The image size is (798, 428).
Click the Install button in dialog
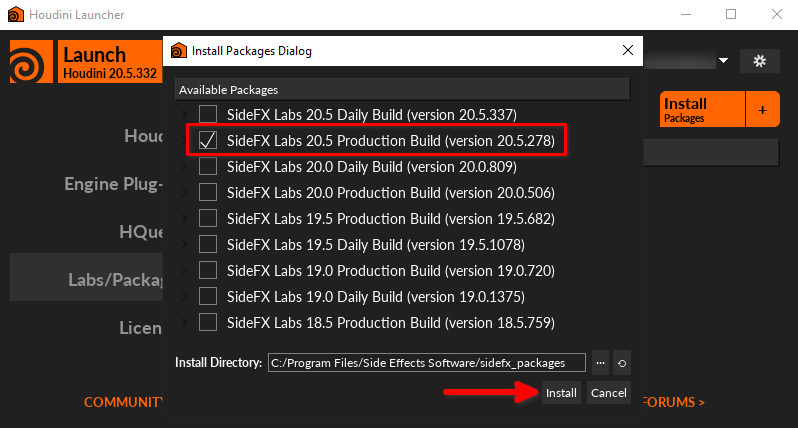coord(561,392)
